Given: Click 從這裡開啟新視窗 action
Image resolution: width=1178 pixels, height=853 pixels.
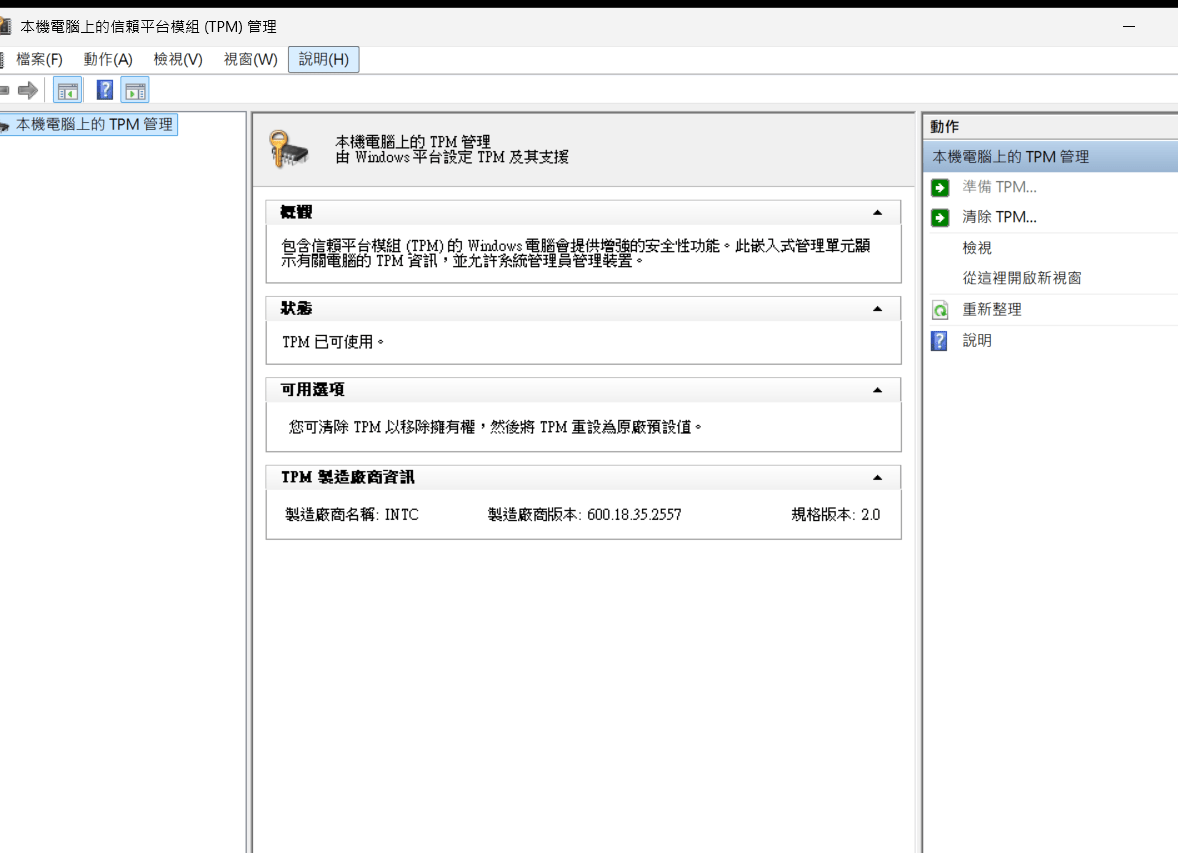Looking at the screenshot, I should [1022, 278].
